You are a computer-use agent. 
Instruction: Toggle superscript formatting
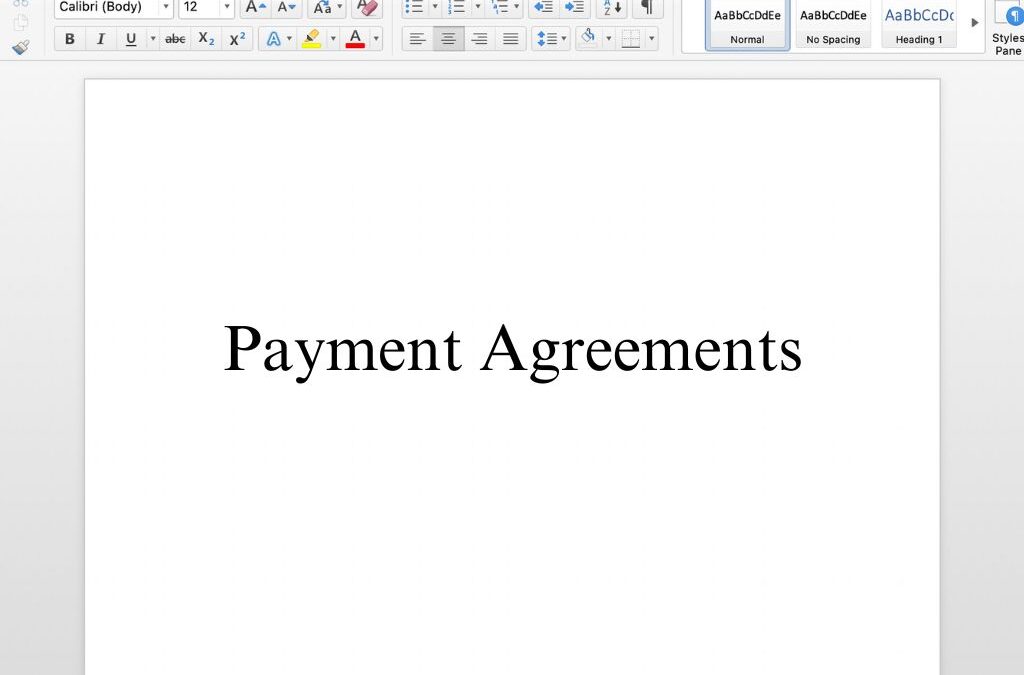click(x=237, y=39)
